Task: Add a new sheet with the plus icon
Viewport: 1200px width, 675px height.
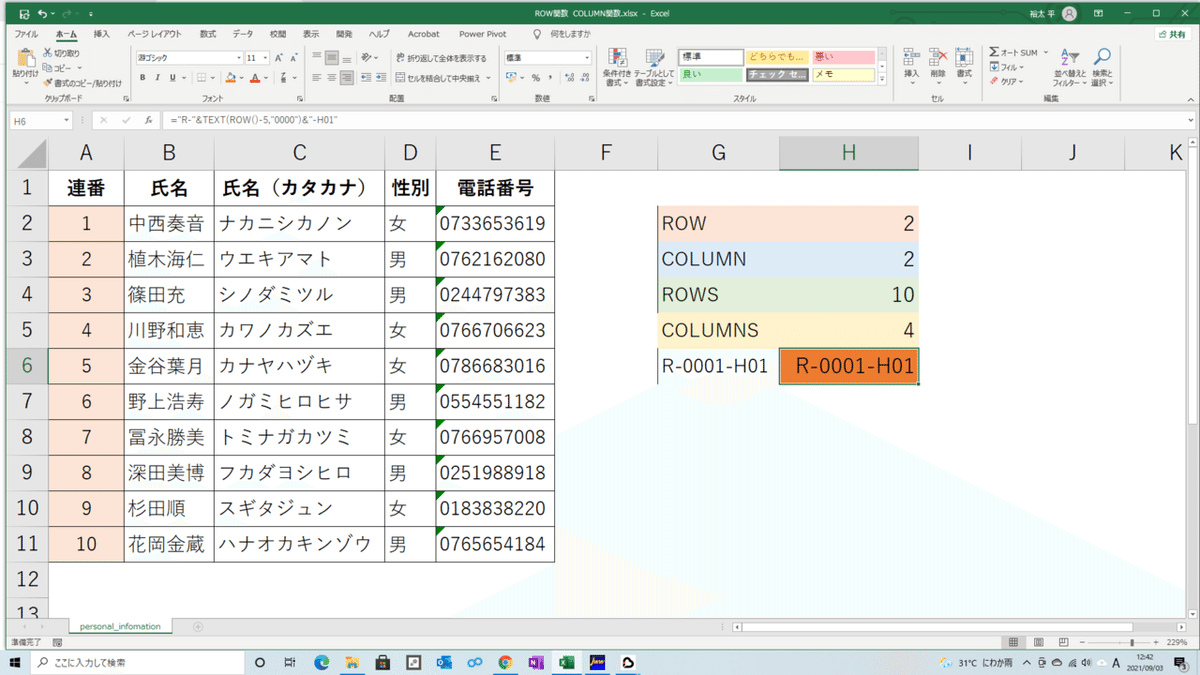Action: (x=198, y=627)
